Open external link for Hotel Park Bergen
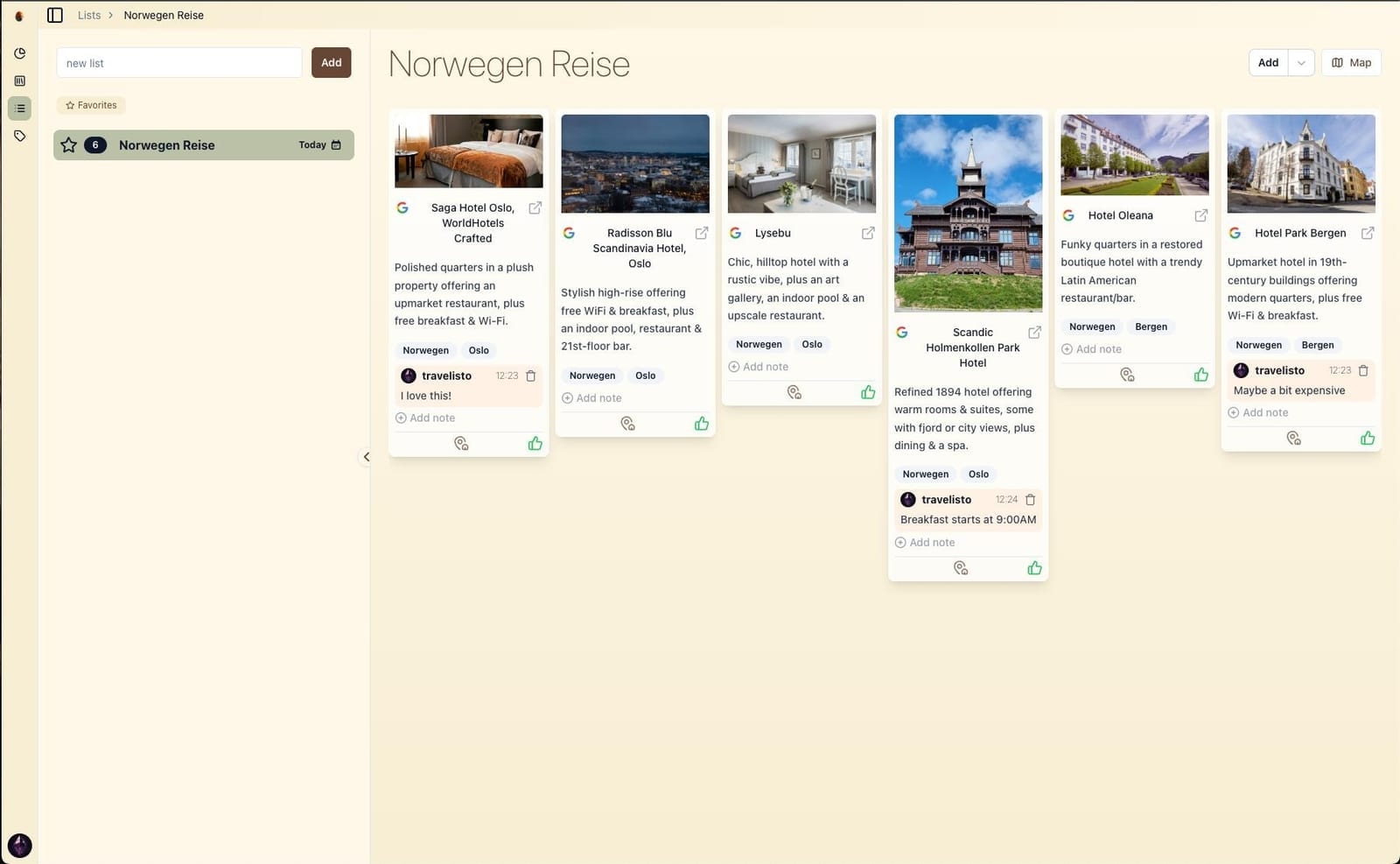Screen dimensions: 1400x864 coord(1368,233)
